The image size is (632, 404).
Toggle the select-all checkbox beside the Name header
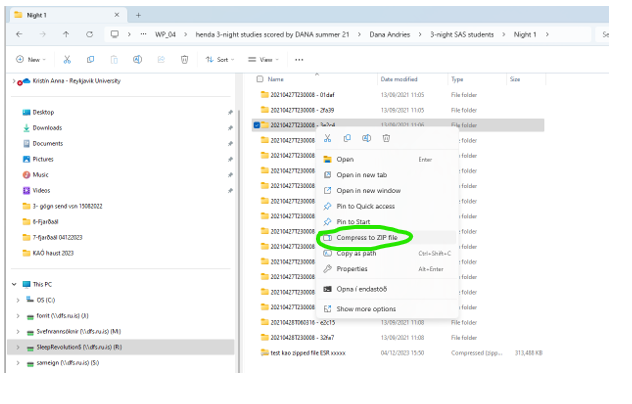tap(260, 78)
